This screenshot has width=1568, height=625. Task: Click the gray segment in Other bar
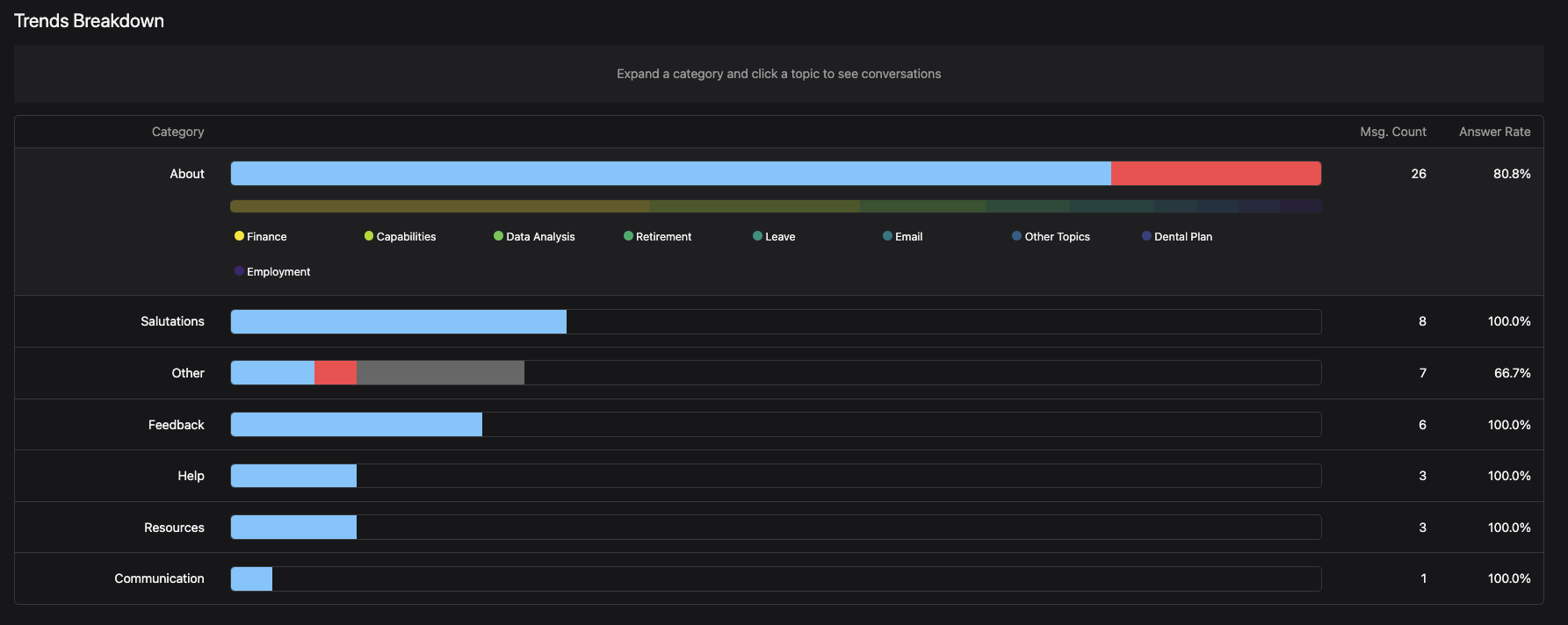pyautogui.click(x=440, y=373)
